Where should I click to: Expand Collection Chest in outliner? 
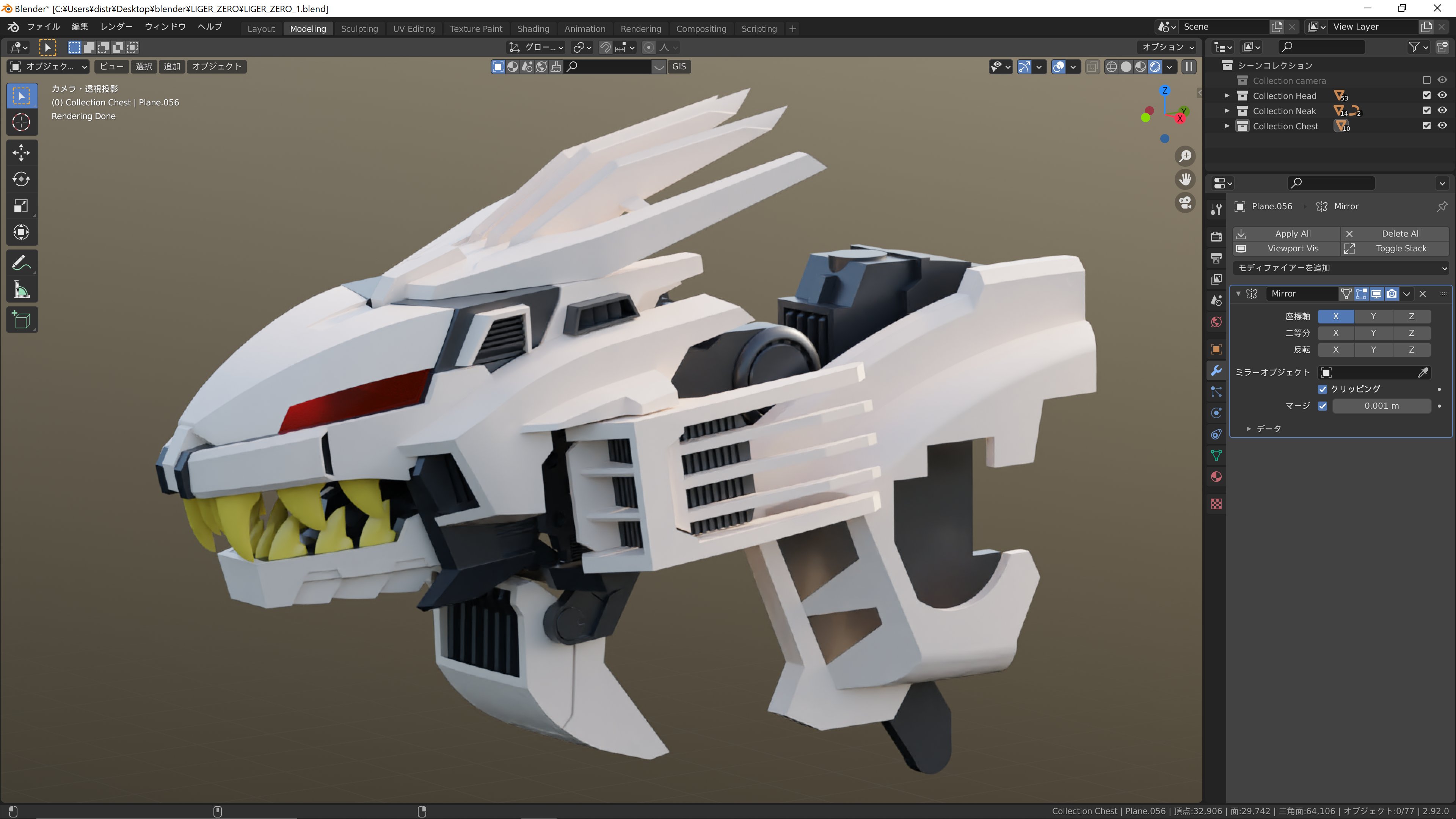[1227, 127]
